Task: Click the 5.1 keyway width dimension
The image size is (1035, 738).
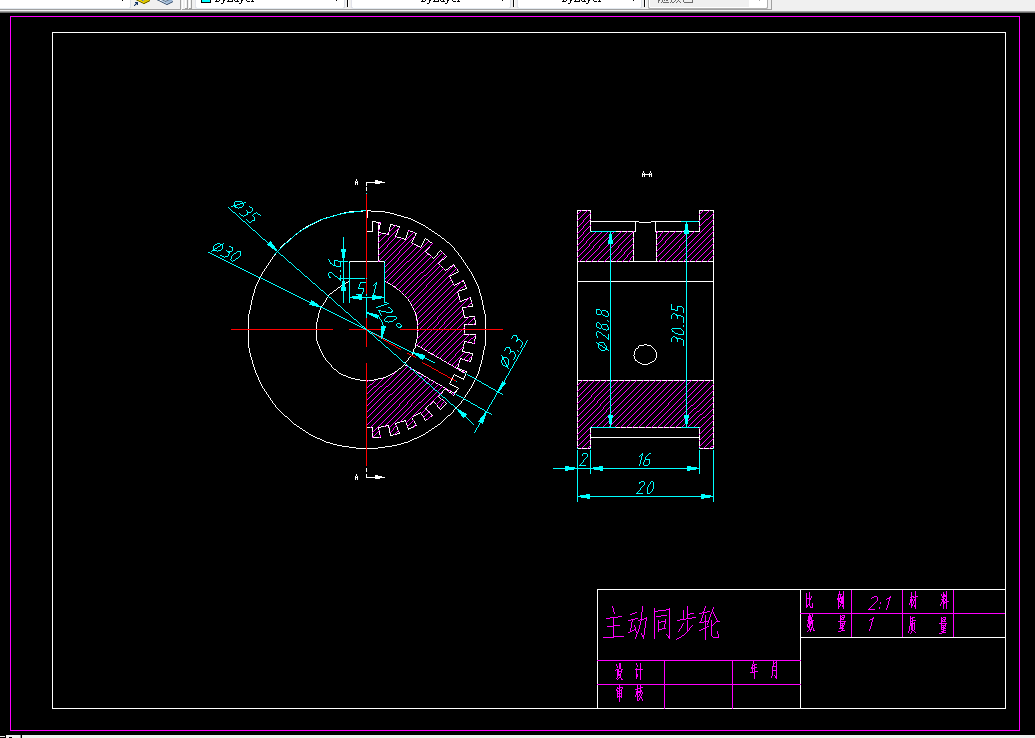Action: coord(368,288)
